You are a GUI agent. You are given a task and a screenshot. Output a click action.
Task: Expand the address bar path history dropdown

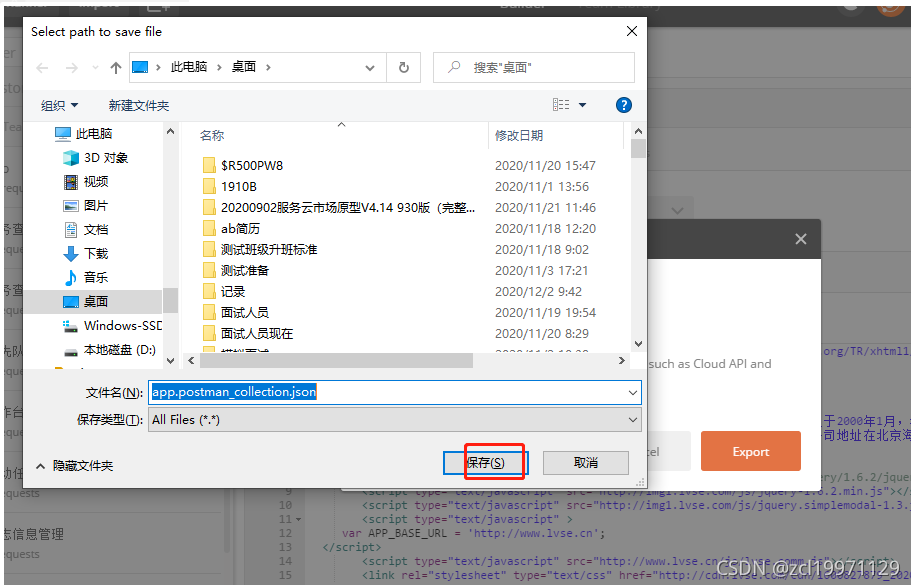tap(370, 68)
